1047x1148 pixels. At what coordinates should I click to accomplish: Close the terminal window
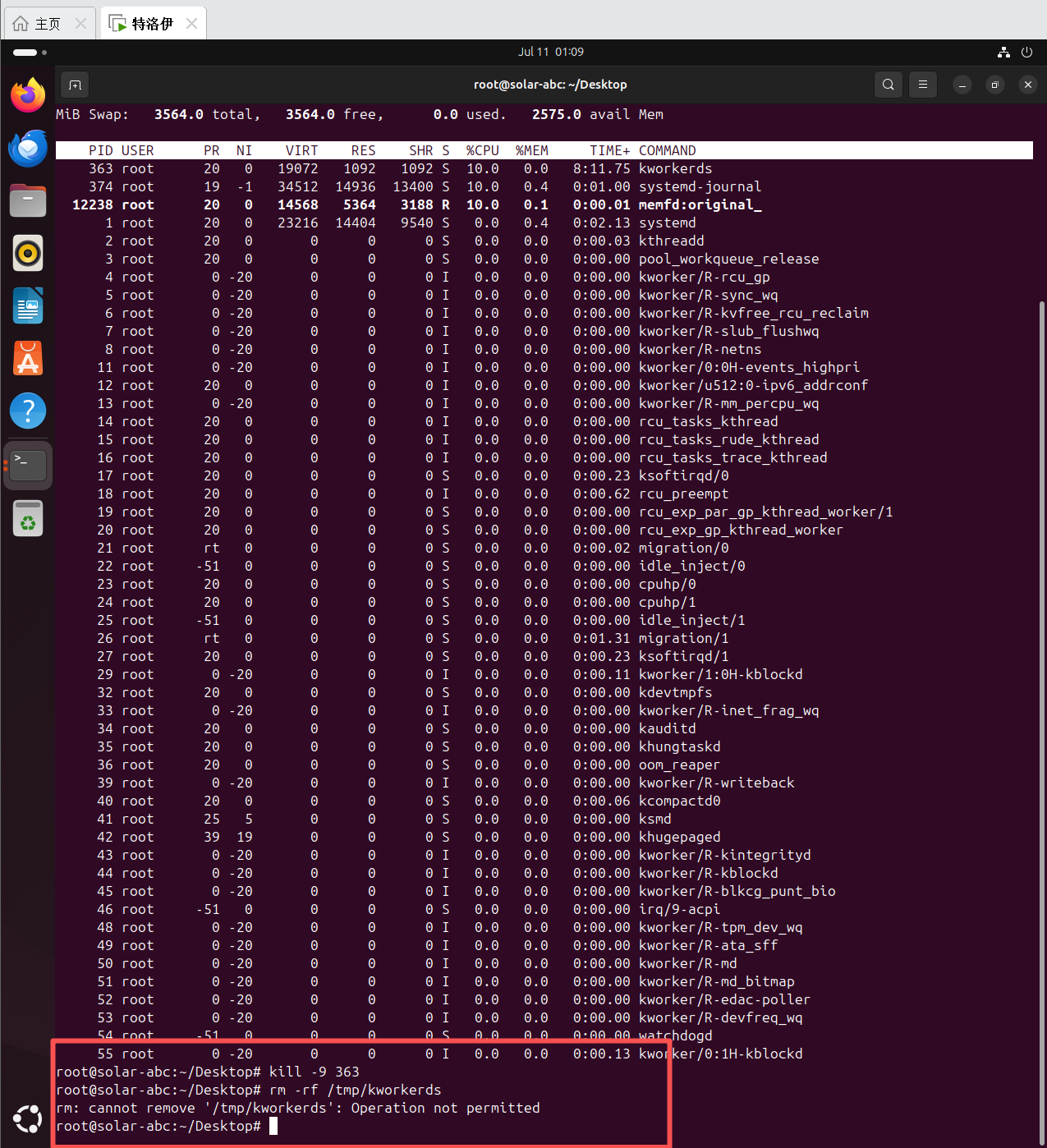[1028, 85]
